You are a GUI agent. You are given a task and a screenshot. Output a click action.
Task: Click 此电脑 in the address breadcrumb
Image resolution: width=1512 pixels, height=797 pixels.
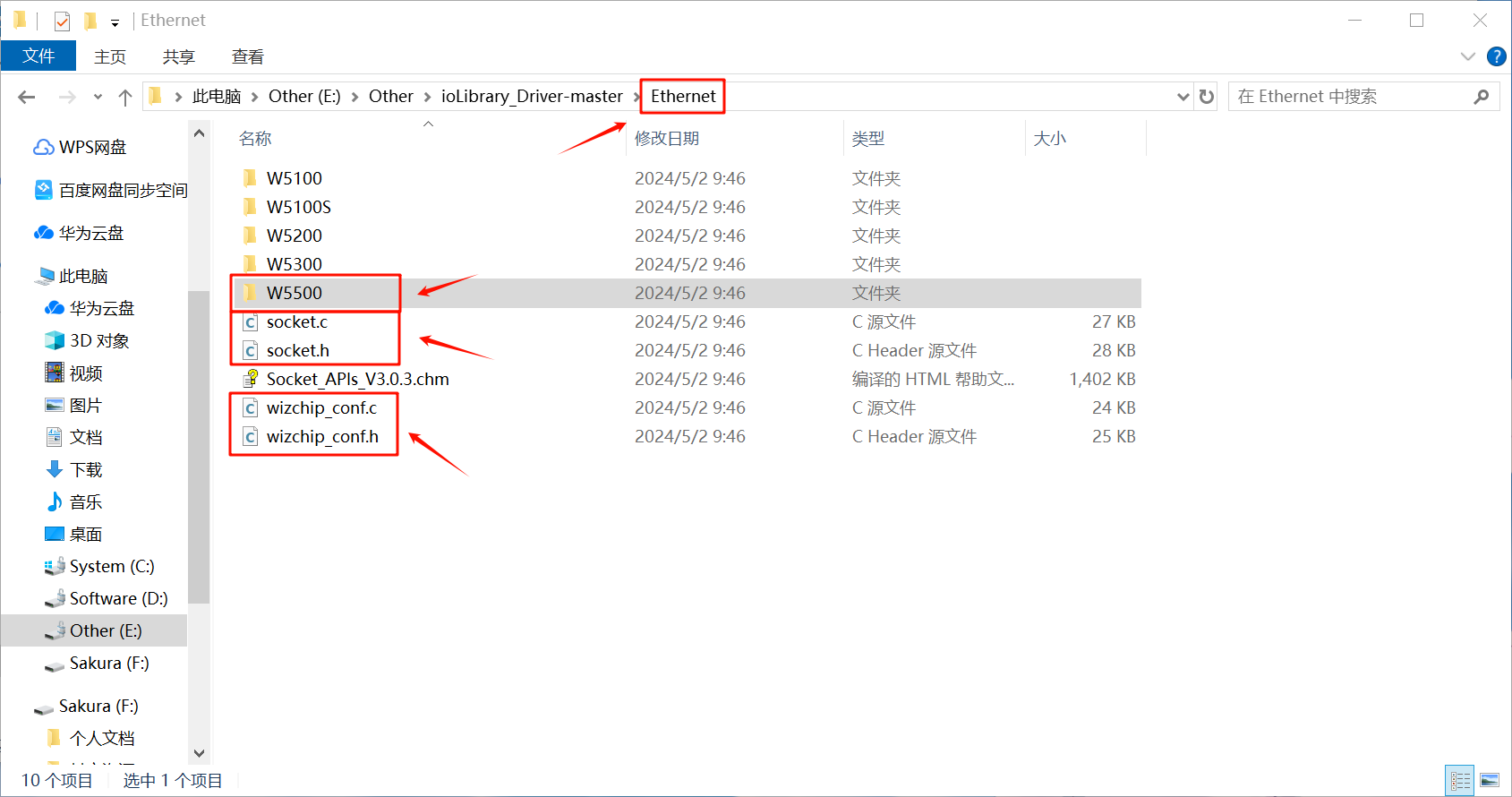[217, 97]
